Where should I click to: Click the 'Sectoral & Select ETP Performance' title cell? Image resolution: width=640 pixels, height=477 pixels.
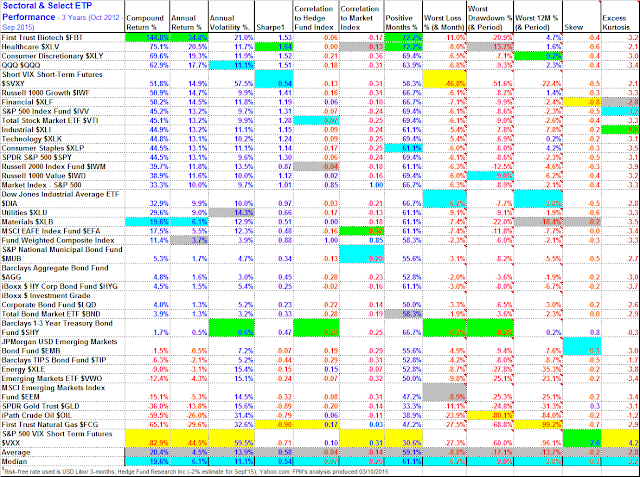[x=62, y=16]
